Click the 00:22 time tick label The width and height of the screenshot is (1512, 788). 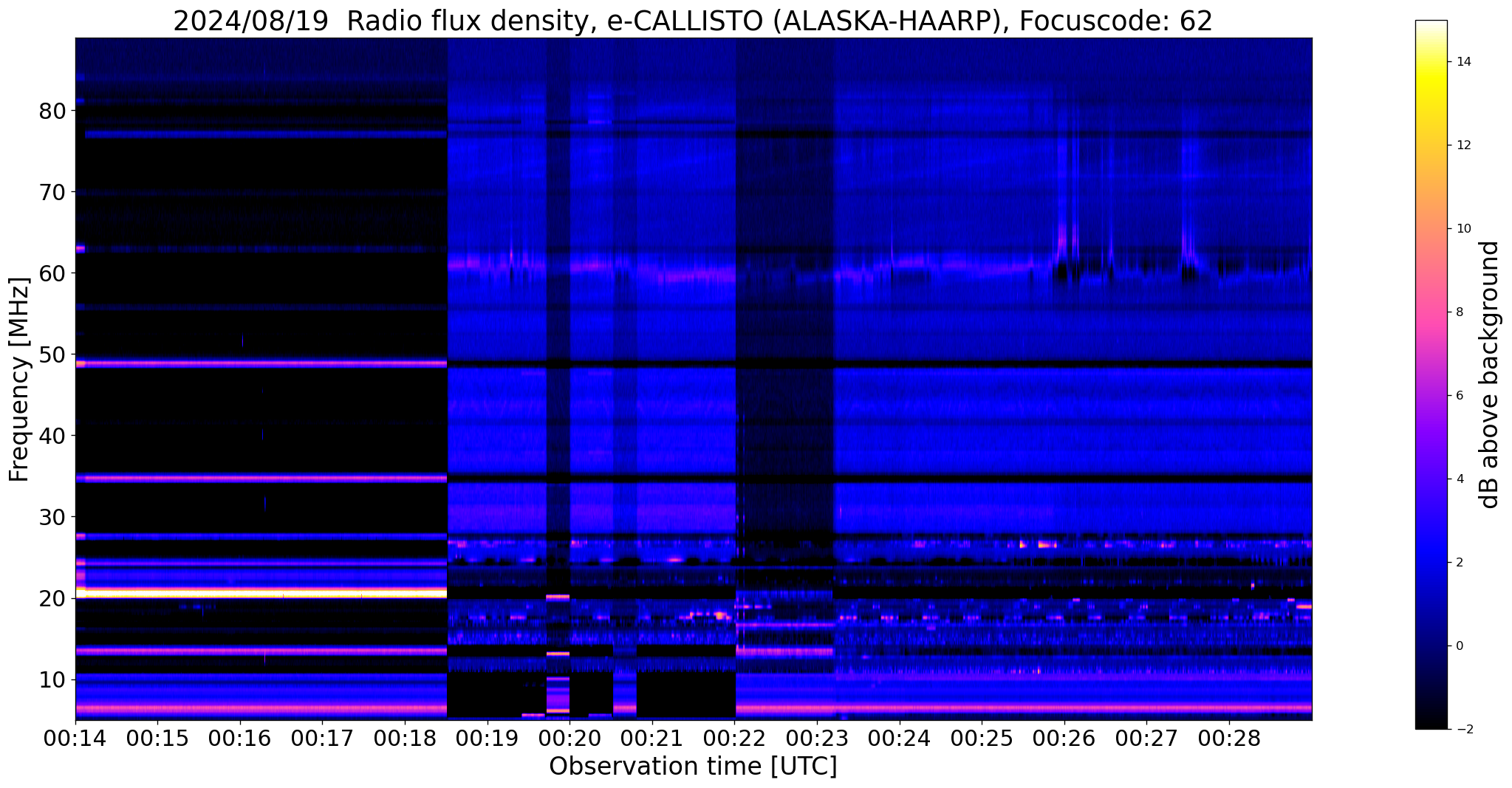click(x=734, y=738)
